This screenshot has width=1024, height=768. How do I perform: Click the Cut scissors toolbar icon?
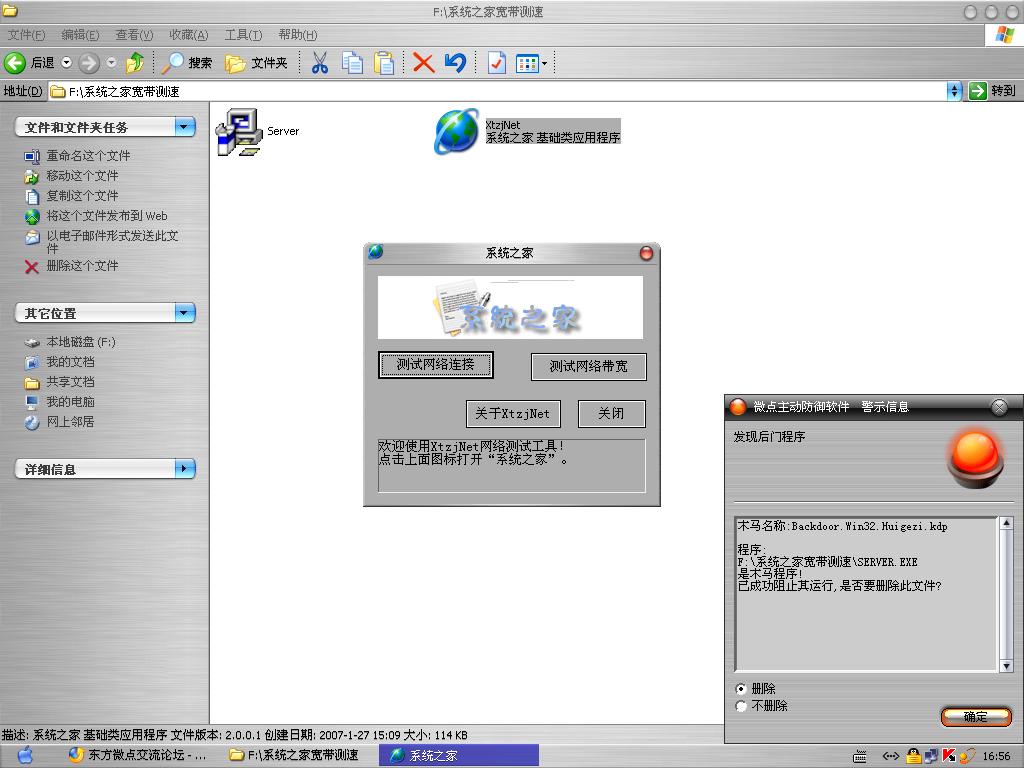(320, 63)
